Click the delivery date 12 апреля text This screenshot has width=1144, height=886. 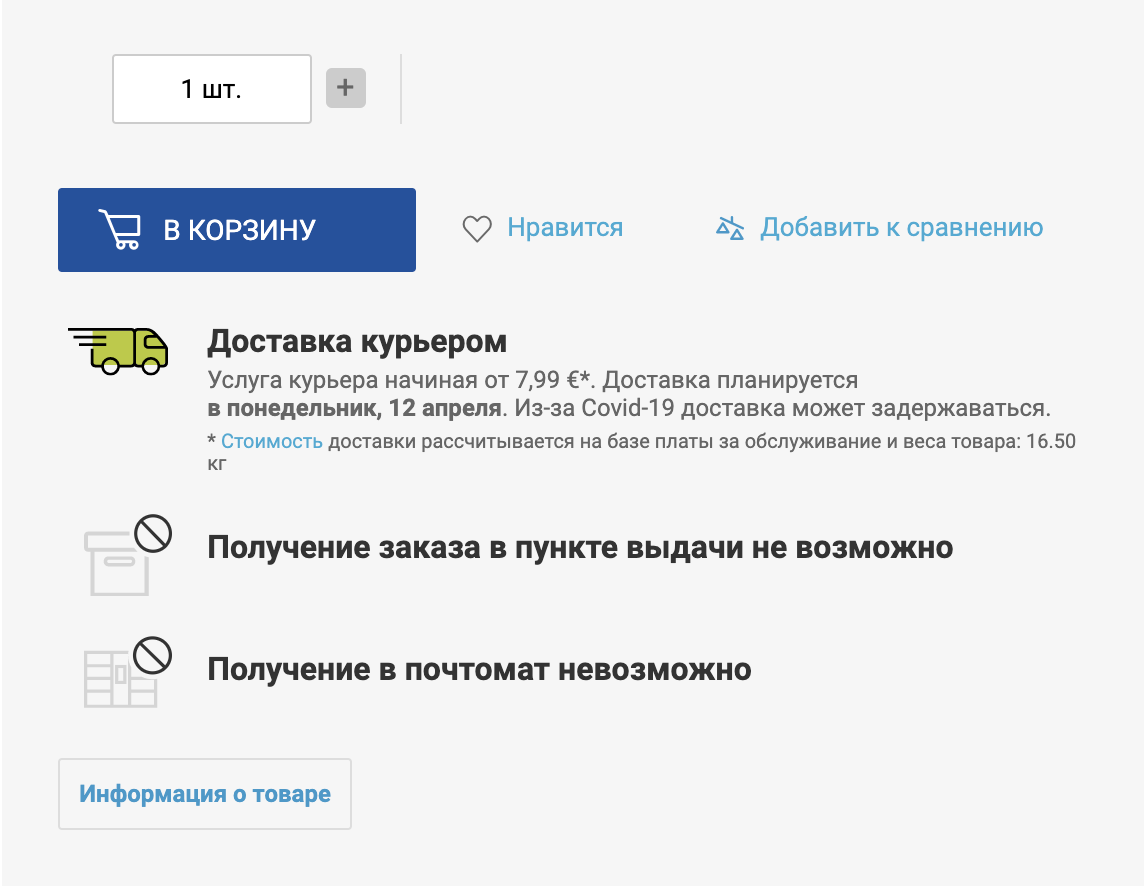click(x=445, y=407)
